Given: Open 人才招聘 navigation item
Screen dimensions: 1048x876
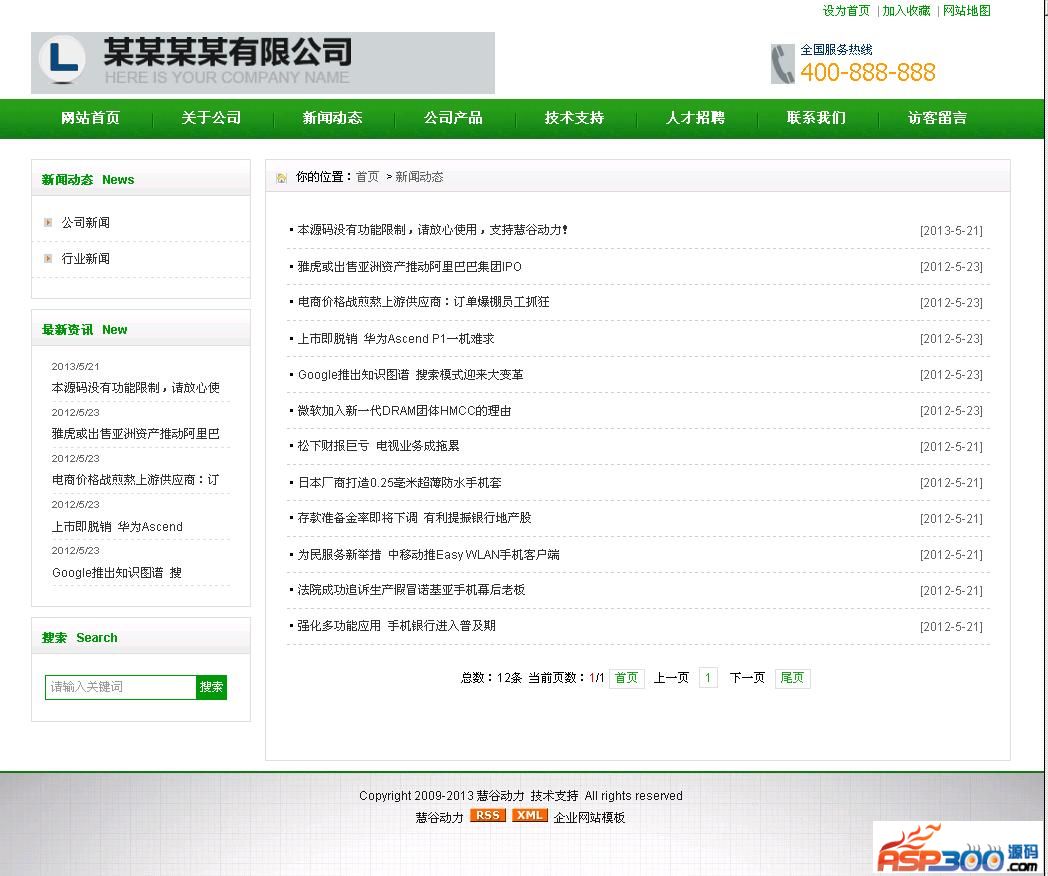Looking at the screenshot, I should [x=695, y=118].
